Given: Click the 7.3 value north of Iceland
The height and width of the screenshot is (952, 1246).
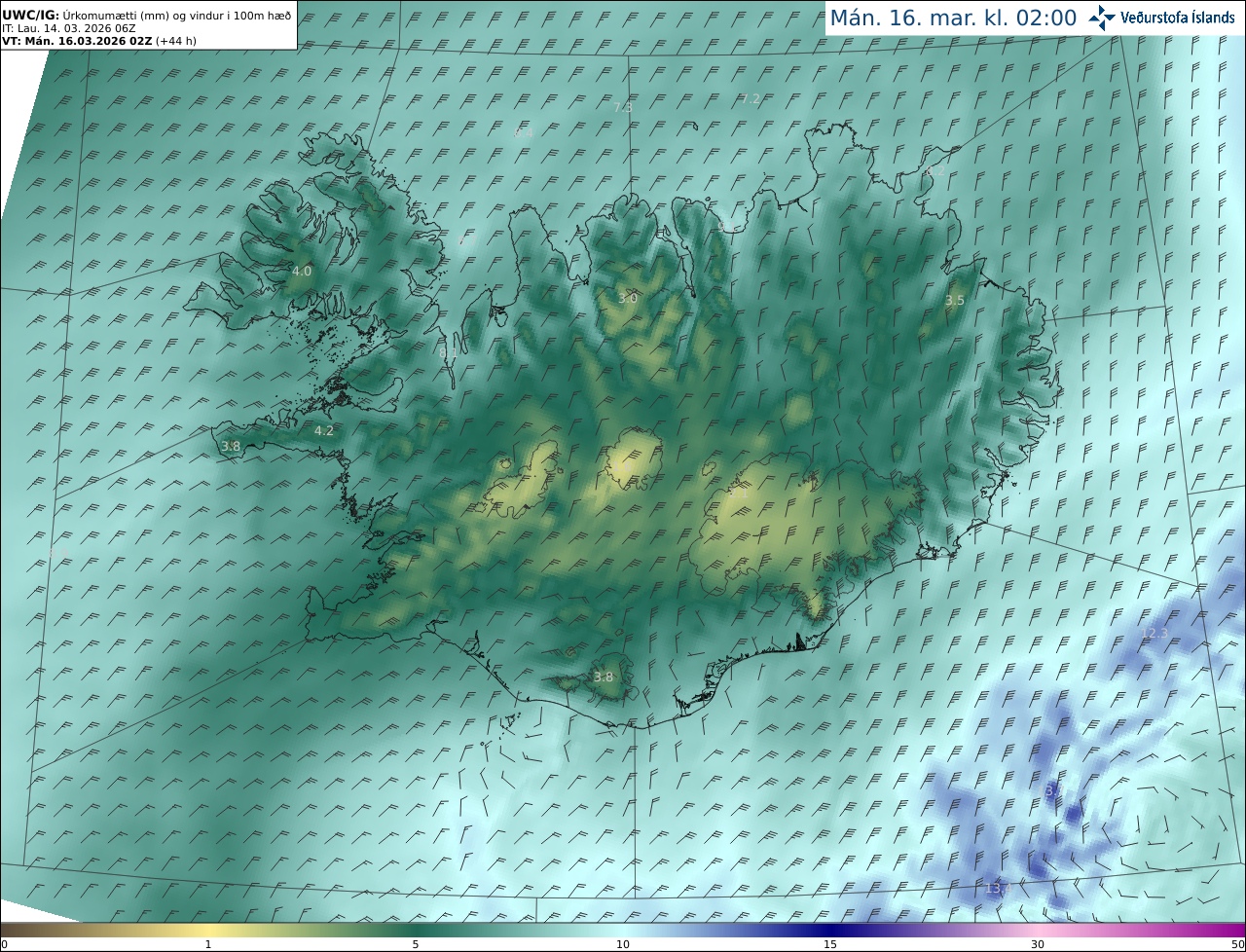Looking at the screenshot, I should pyautogui.click(x=623, y=108).
